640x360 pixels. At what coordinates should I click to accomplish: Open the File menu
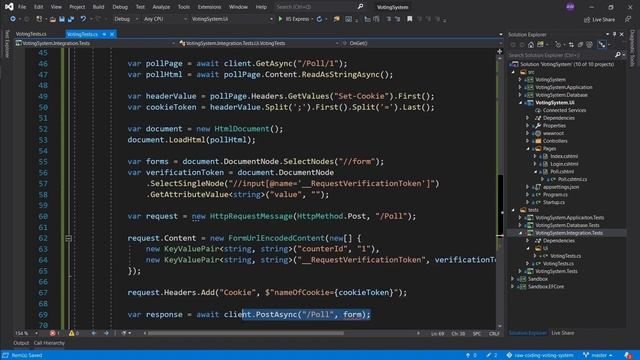22,7
